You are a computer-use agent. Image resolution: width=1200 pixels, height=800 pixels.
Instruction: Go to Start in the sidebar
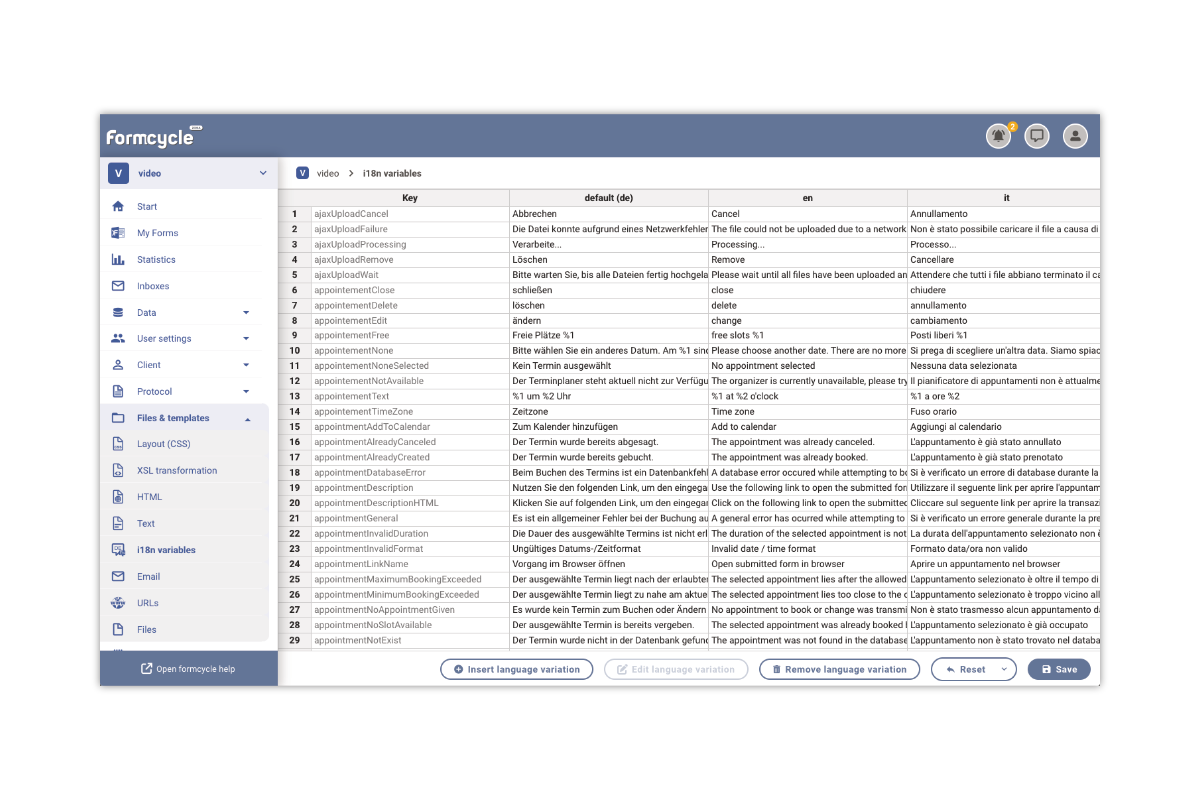[147, 207]
